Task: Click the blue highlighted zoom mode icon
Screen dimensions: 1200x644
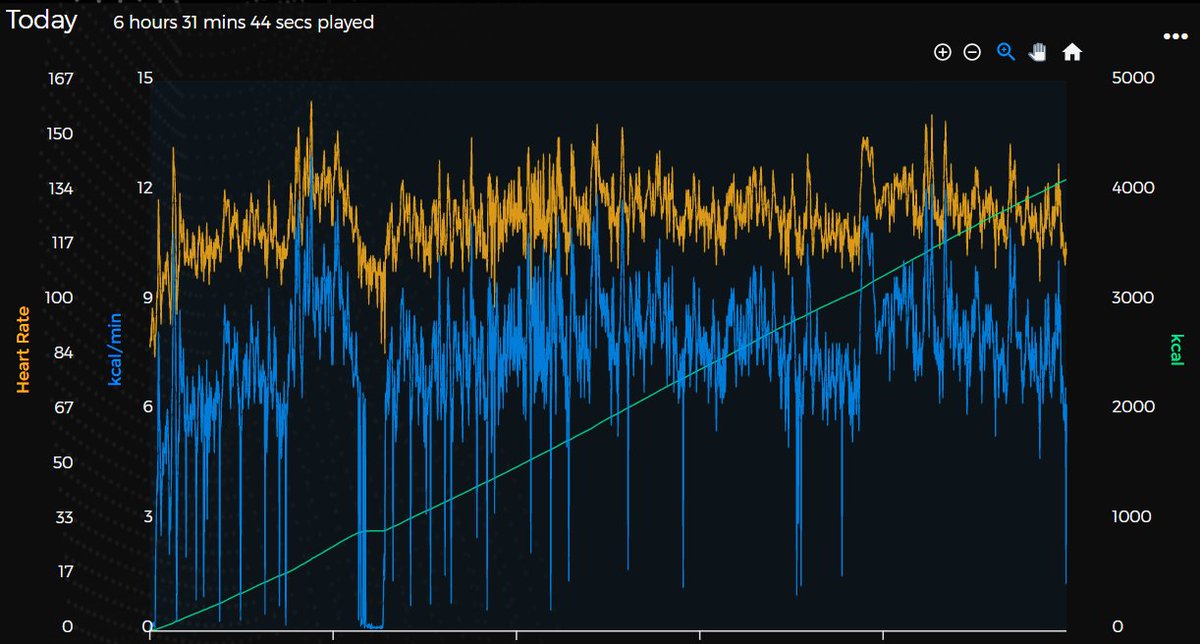Action: tap(1006, 51)
